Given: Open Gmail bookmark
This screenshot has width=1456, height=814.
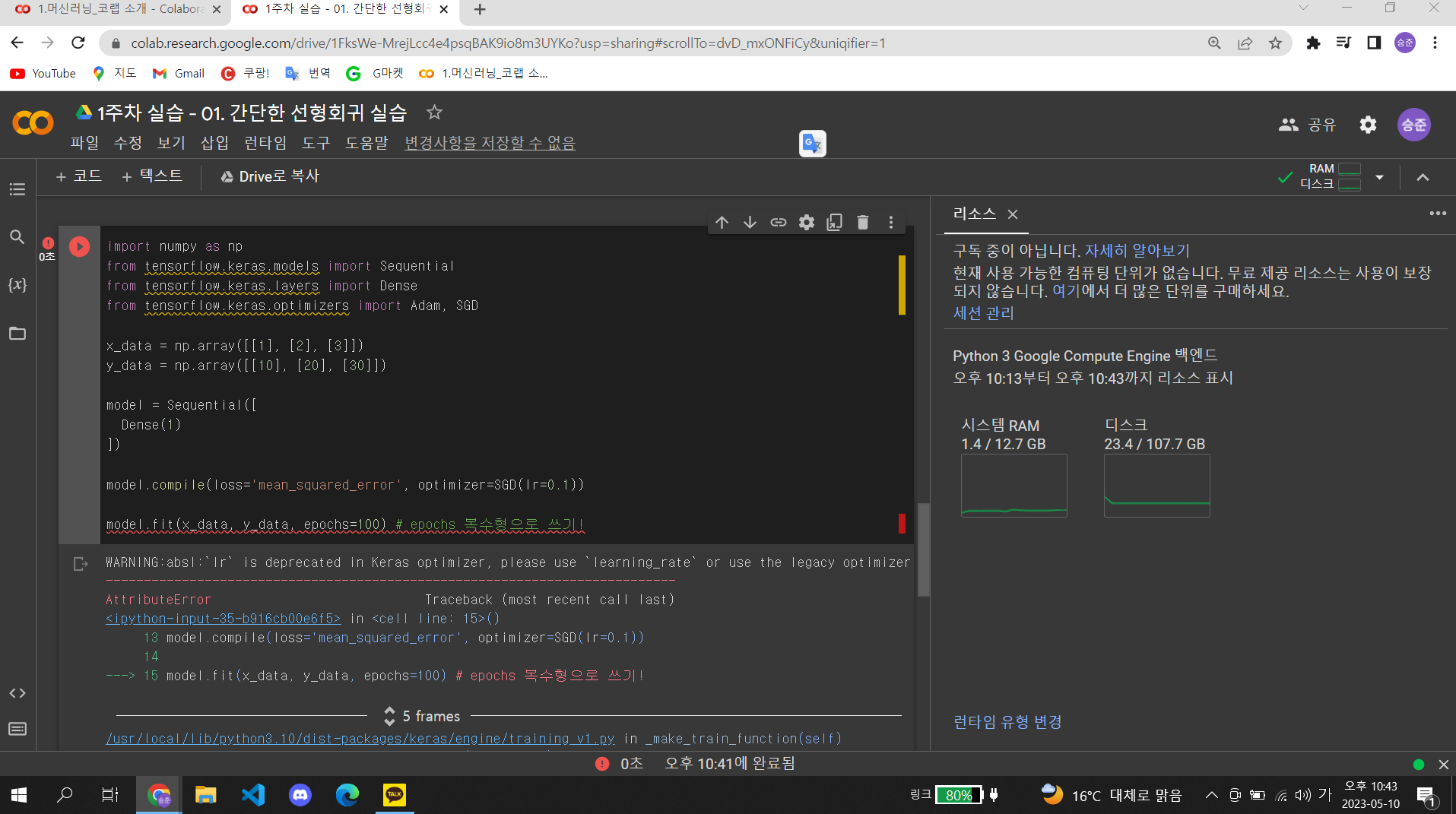Looking at the screenshot, I should click(179, 74).
